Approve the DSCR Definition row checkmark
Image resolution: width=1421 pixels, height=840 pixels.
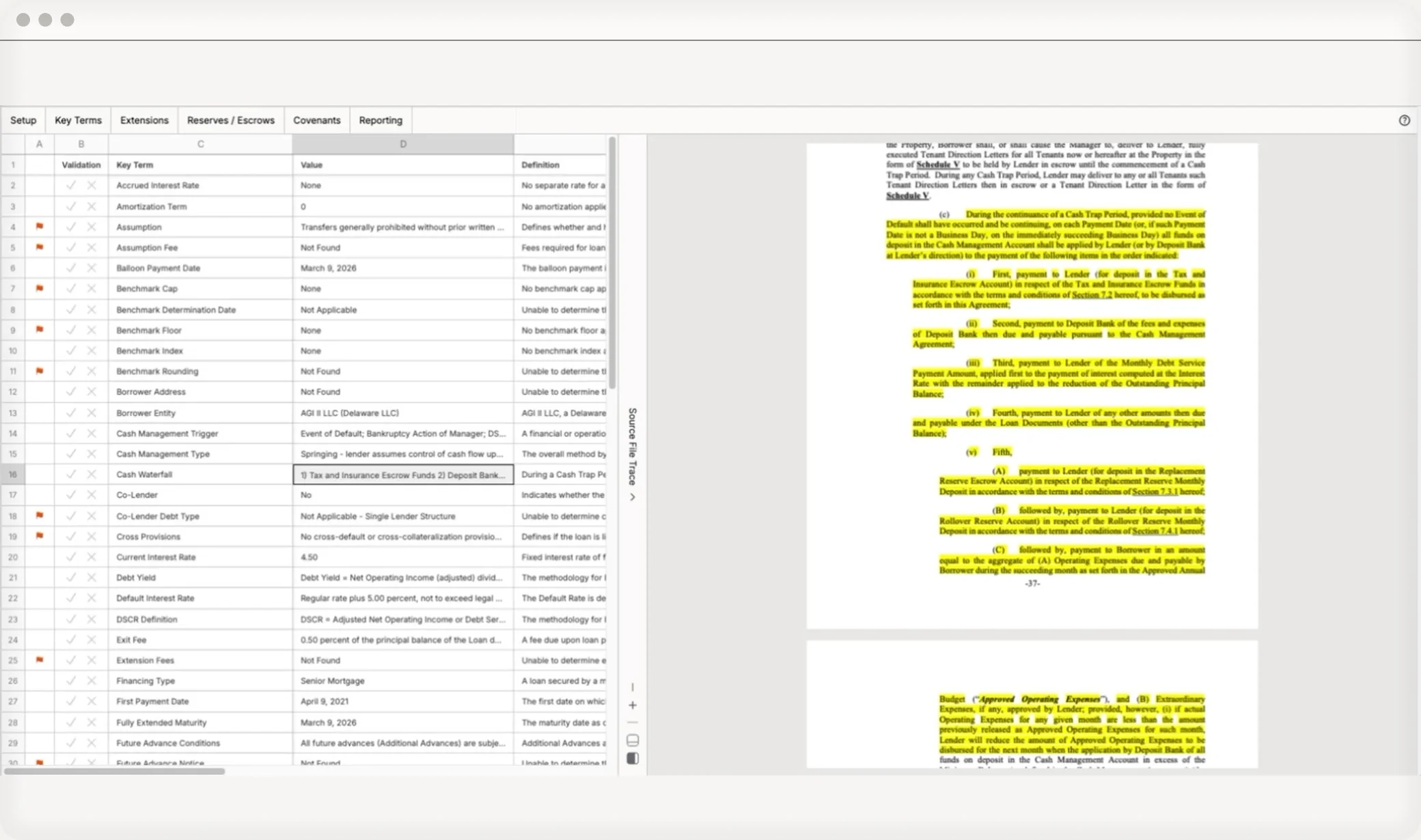click(x=70, y=619)
